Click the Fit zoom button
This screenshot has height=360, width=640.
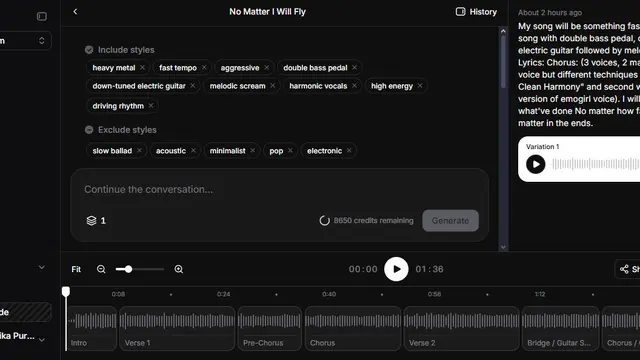76,269
